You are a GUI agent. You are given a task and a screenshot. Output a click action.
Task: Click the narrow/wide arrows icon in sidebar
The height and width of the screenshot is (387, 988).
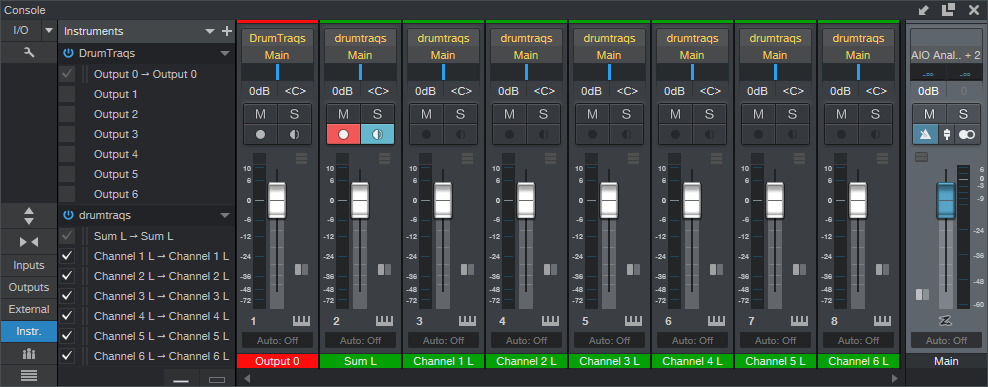[28, 242]
